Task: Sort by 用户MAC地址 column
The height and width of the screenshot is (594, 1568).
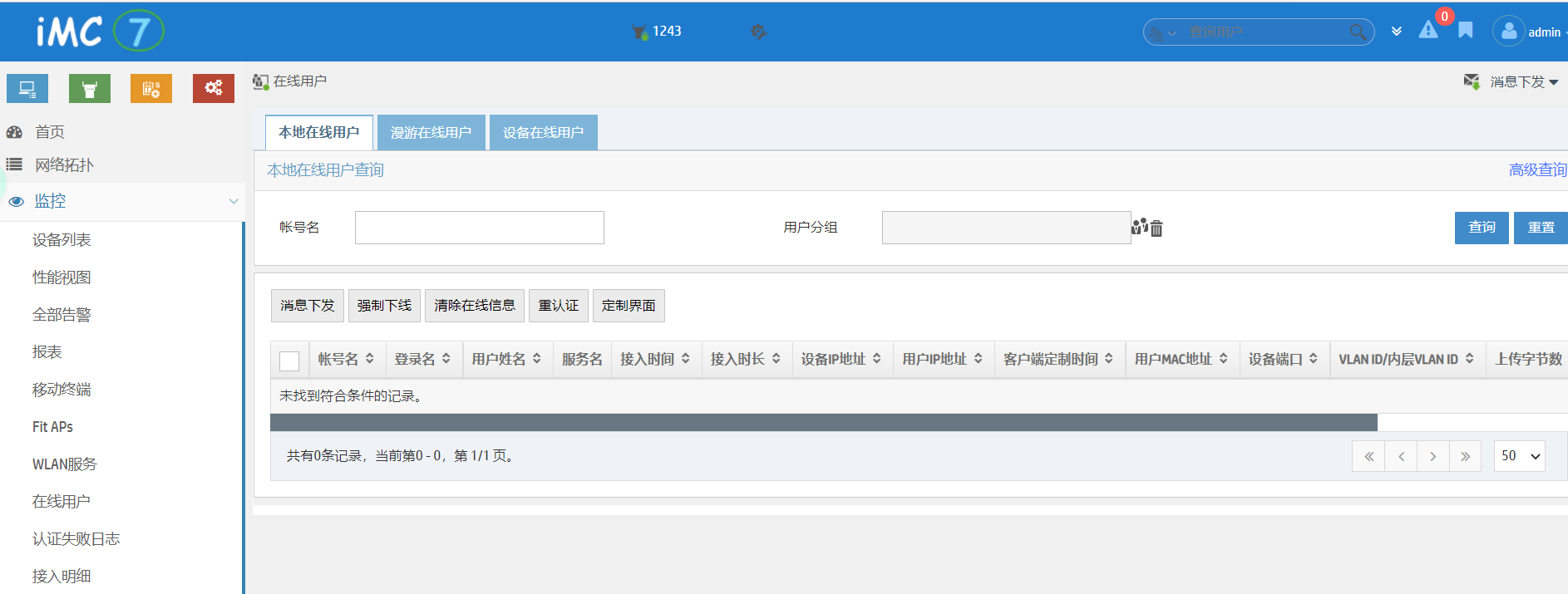Action: pyautogui.click(x=1224, y=359)
